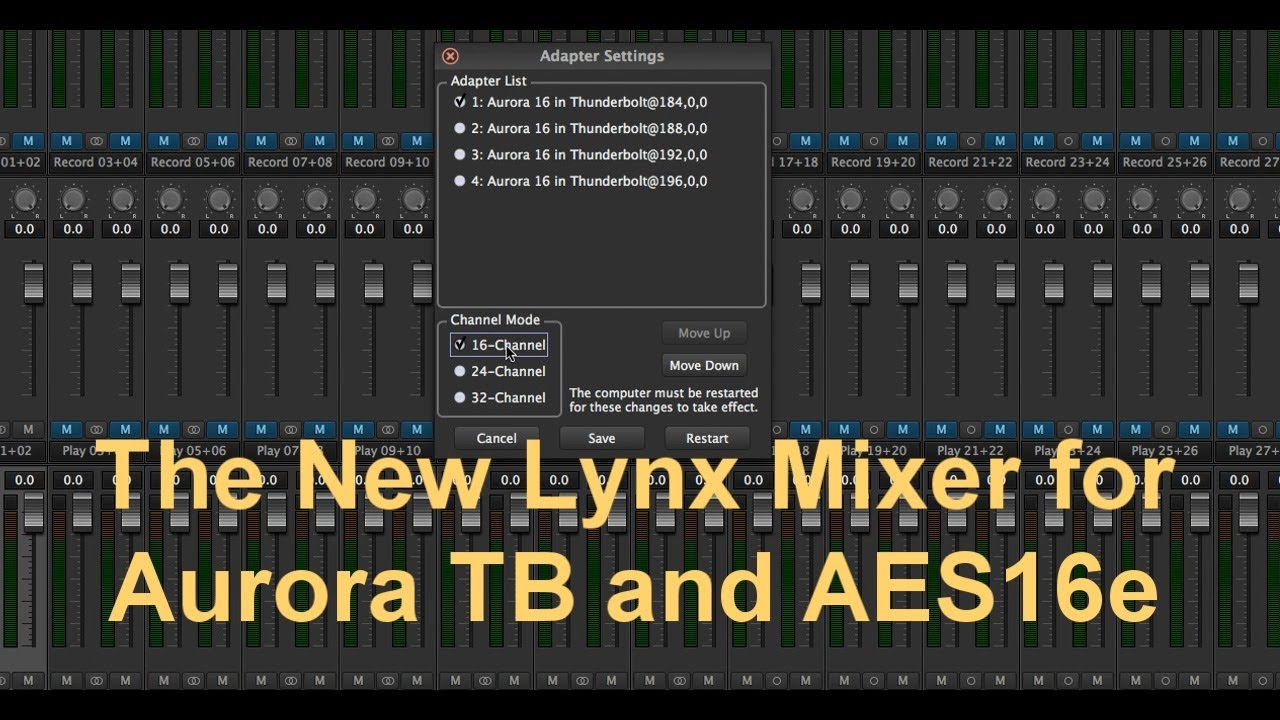Click the Play 25+26 channel label
The width and height of the screenshot is (1280, 720).
(1164, 451)
